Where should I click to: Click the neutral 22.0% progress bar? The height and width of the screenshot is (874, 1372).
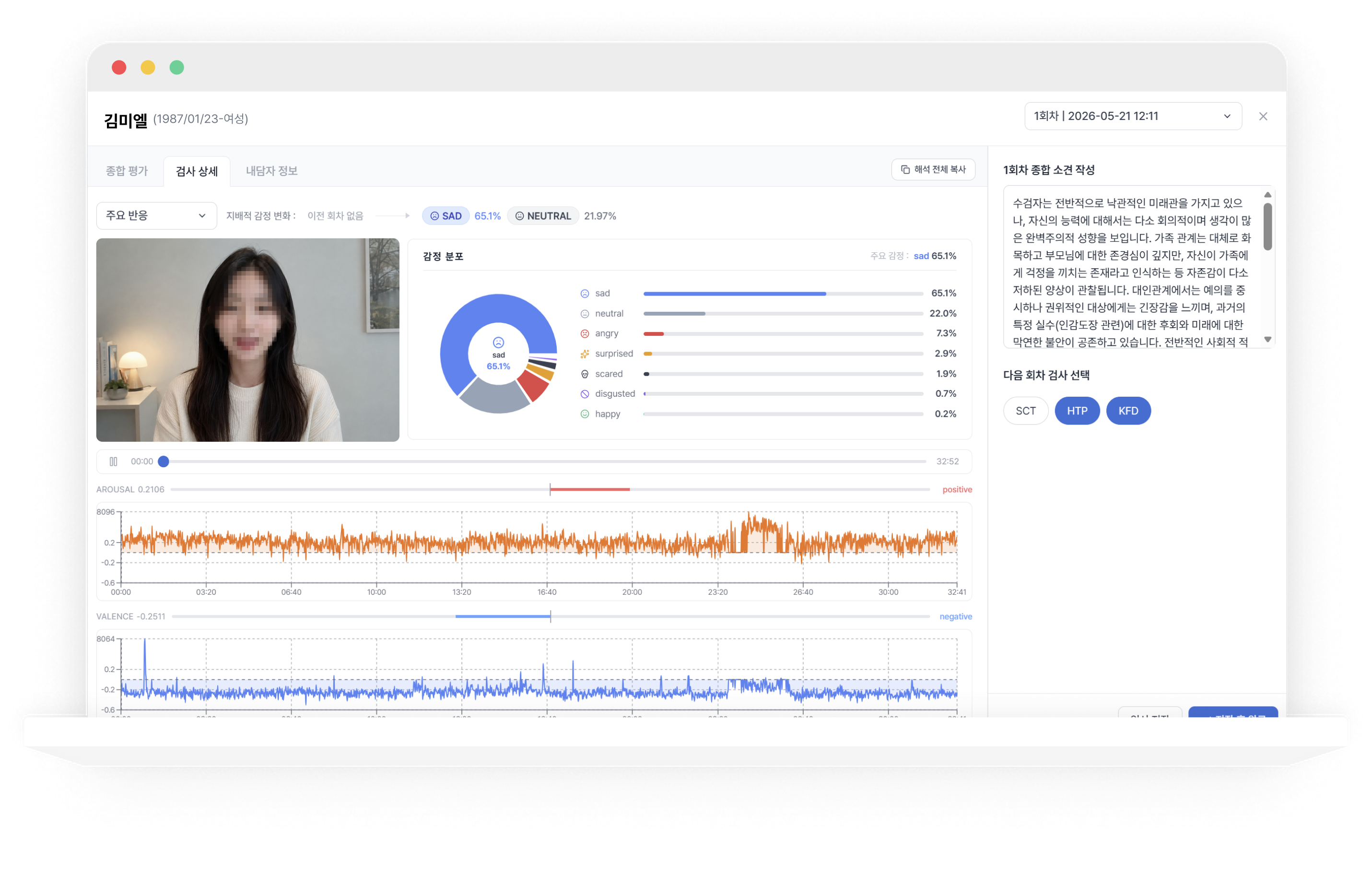(783, 314)
